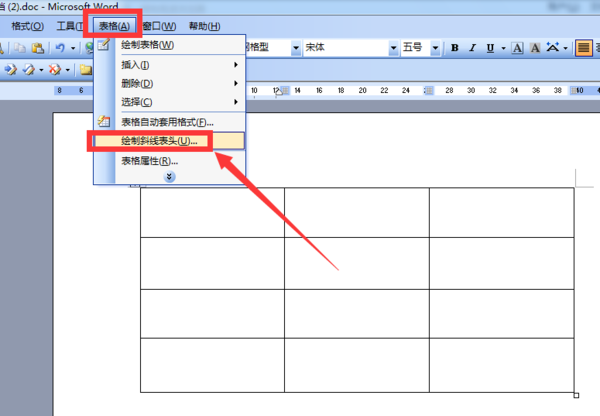The image size is (600, 416).
Task: Click the first row, first column table cell
Action: pyautogui.click(x=212, y=212)
